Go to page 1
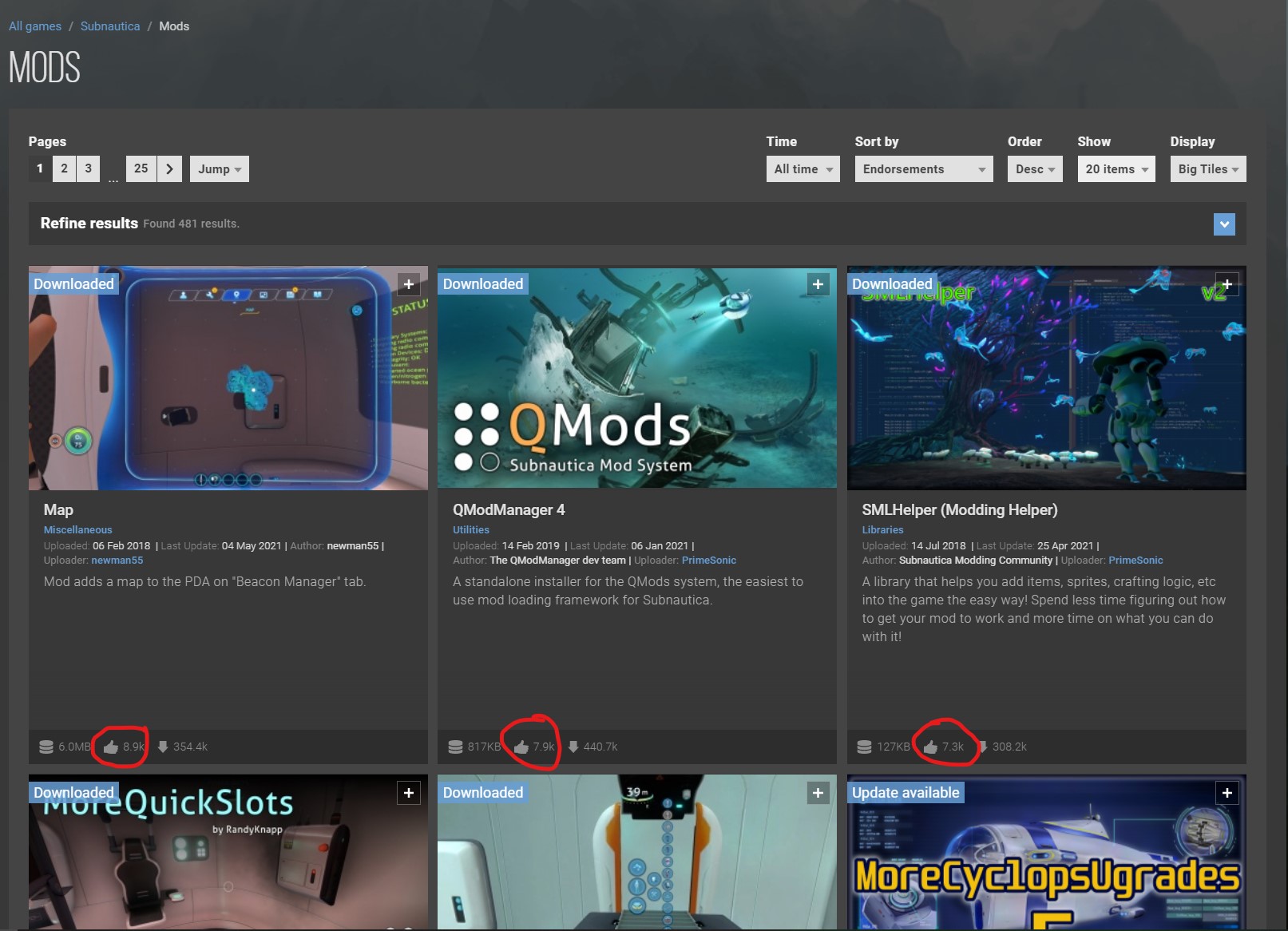 pos(40,168)
